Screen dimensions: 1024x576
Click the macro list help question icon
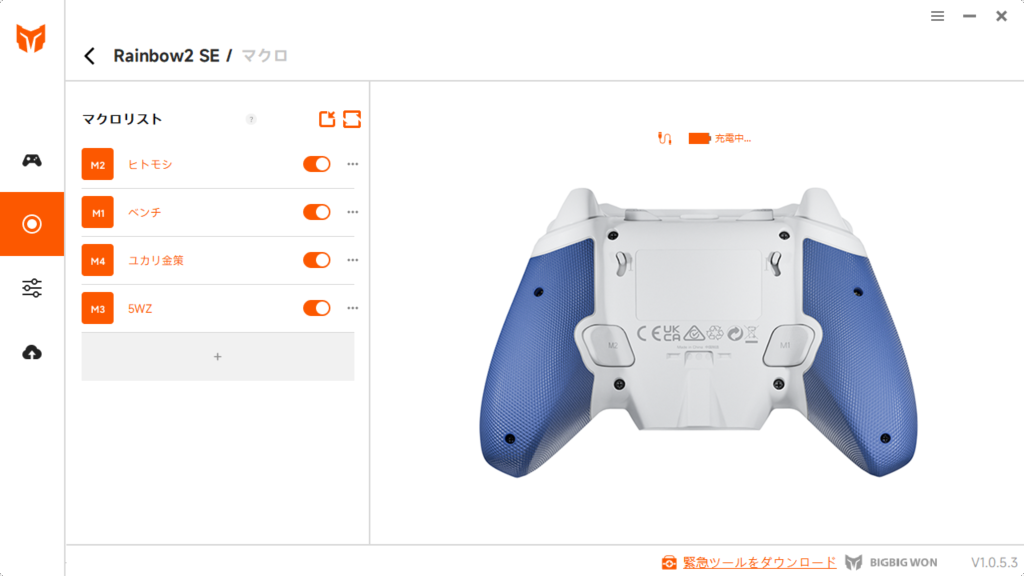pos(251,119)
